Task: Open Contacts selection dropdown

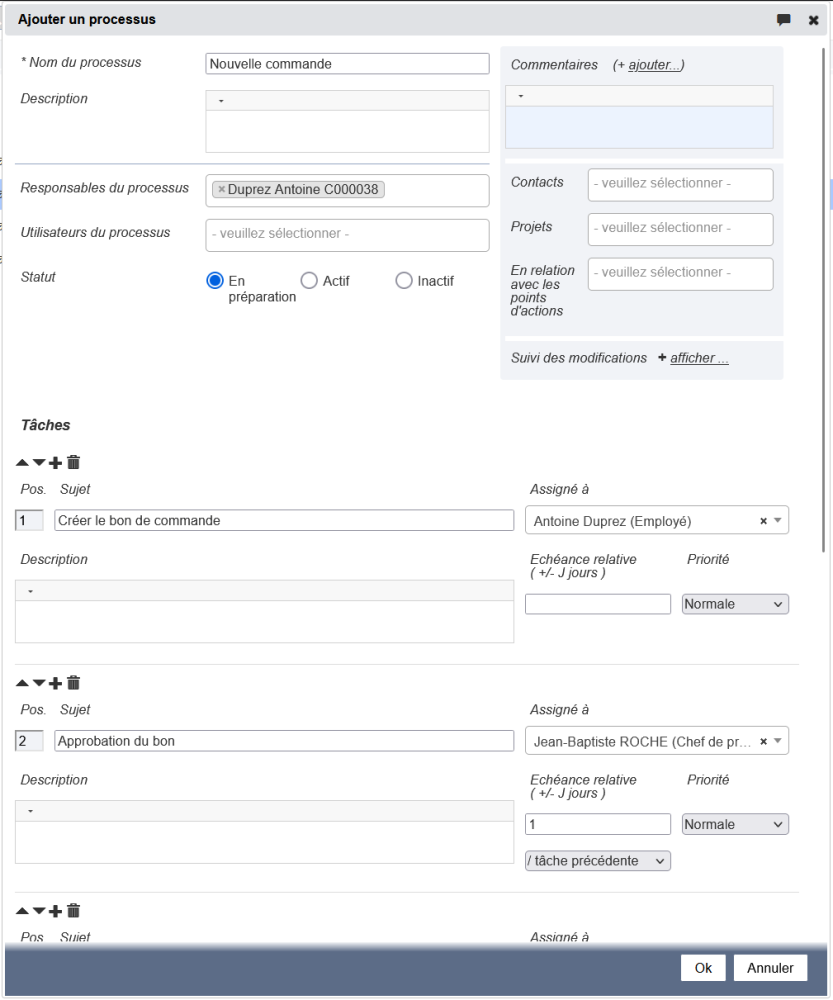Action: pos(680,184)
